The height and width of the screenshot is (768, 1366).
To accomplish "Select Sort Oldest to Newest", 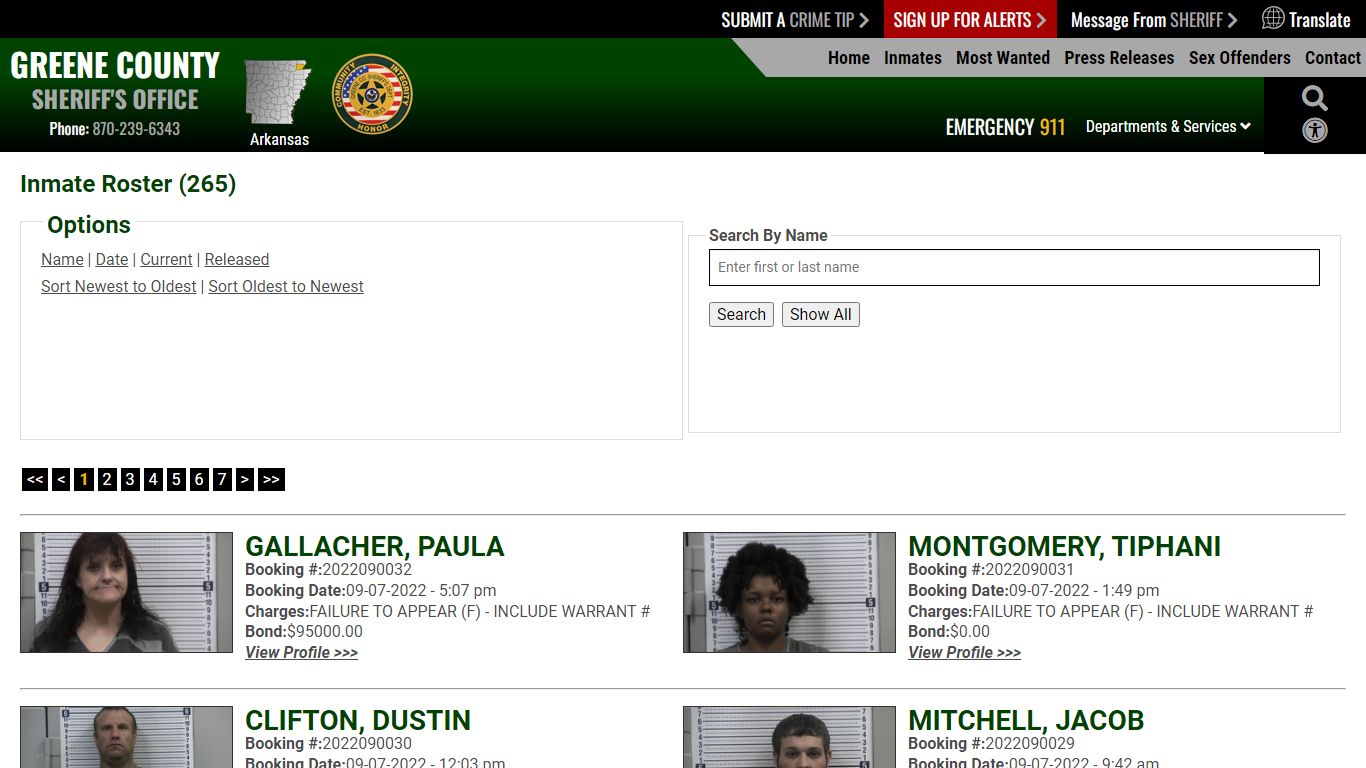I will point(286,286).
